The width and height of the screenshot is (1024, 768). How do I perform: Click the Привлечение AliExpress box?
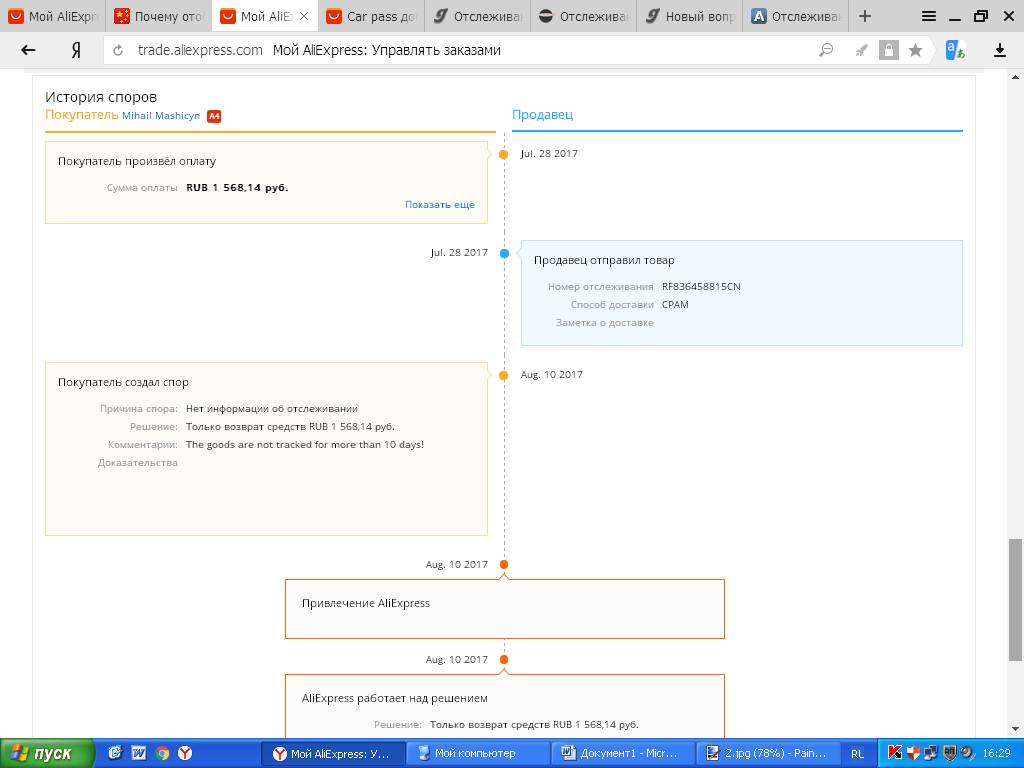click(505, 609)
